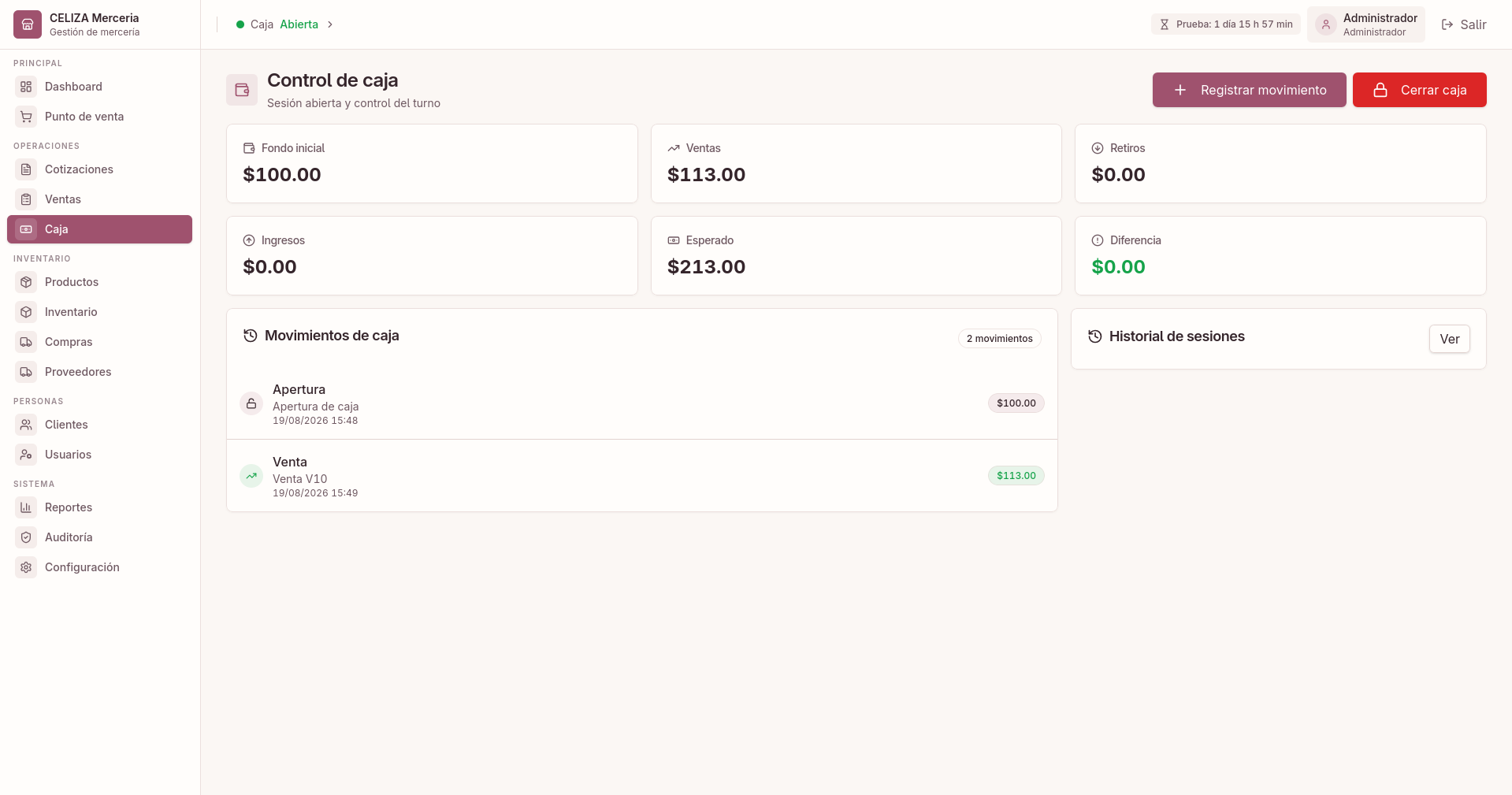Click the red Cerrar caja button

click(1419, 90)
